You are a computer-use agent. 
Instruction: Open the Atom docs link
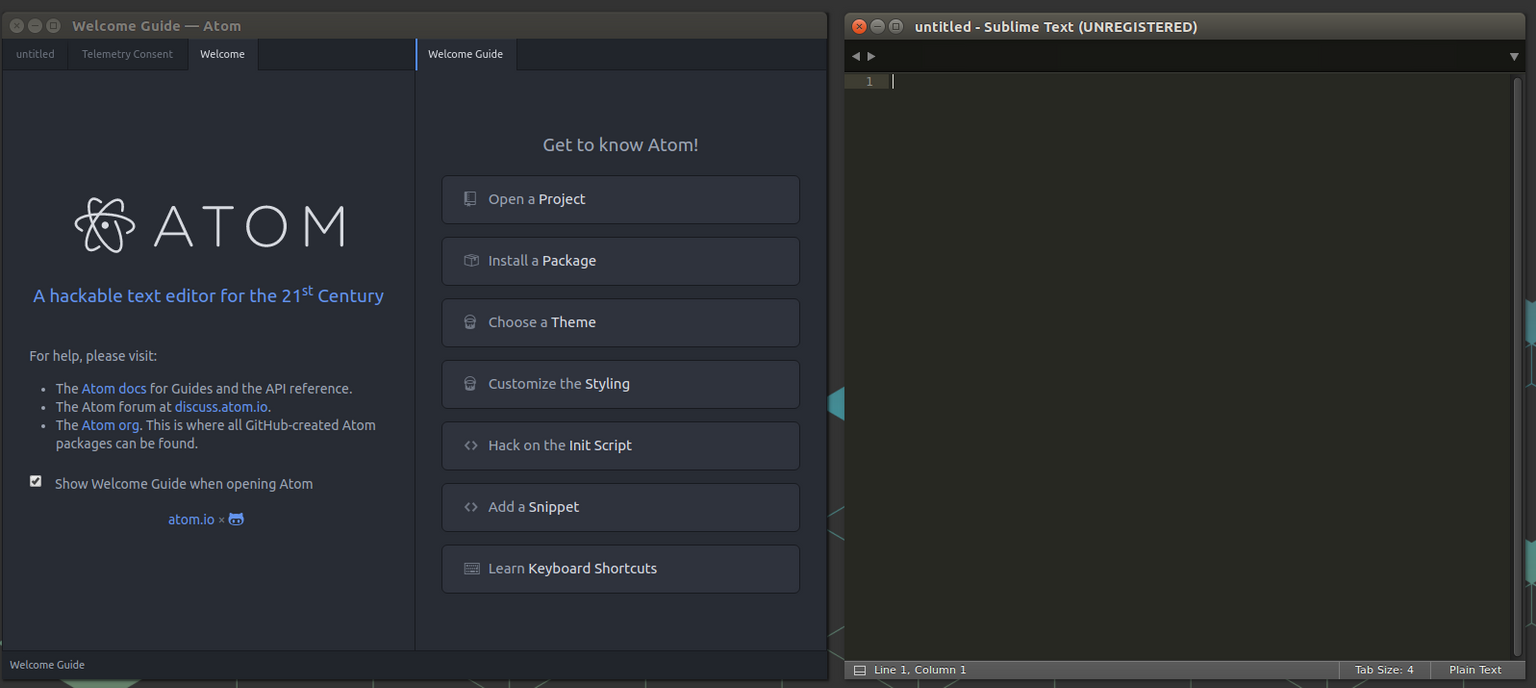(114, 389)
